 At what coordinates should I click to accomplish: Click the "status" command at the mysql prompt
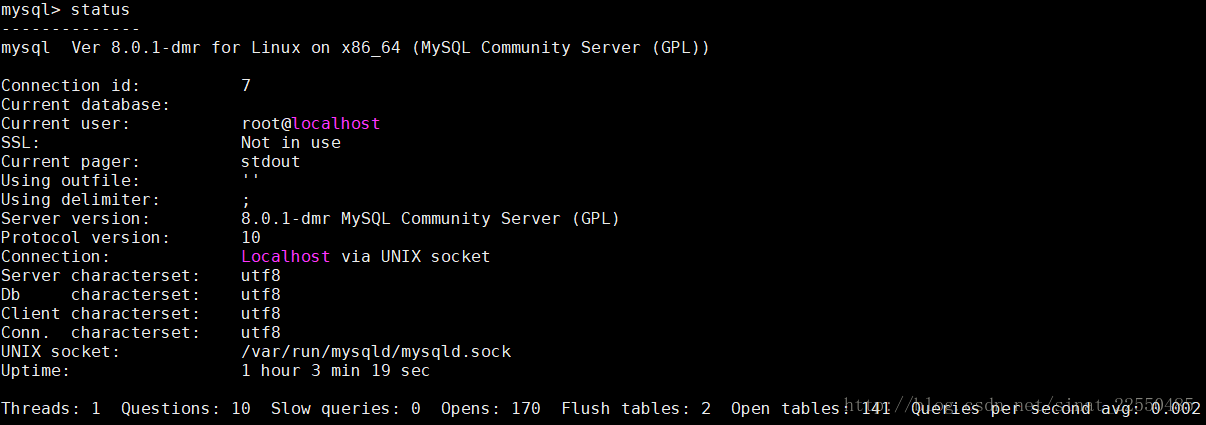pyautogui.click(x=100, y=10)
